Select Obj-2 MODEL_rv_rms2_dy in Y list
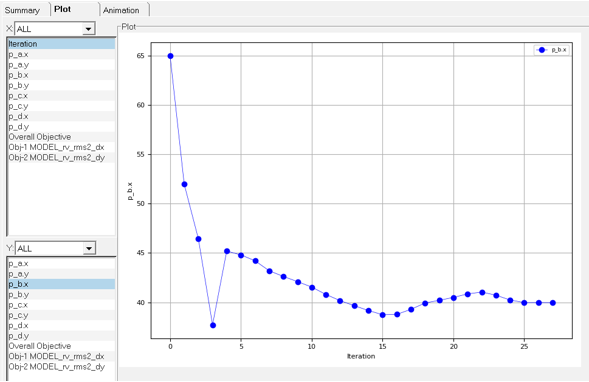589x382 pixels. (x=61, y=367)
